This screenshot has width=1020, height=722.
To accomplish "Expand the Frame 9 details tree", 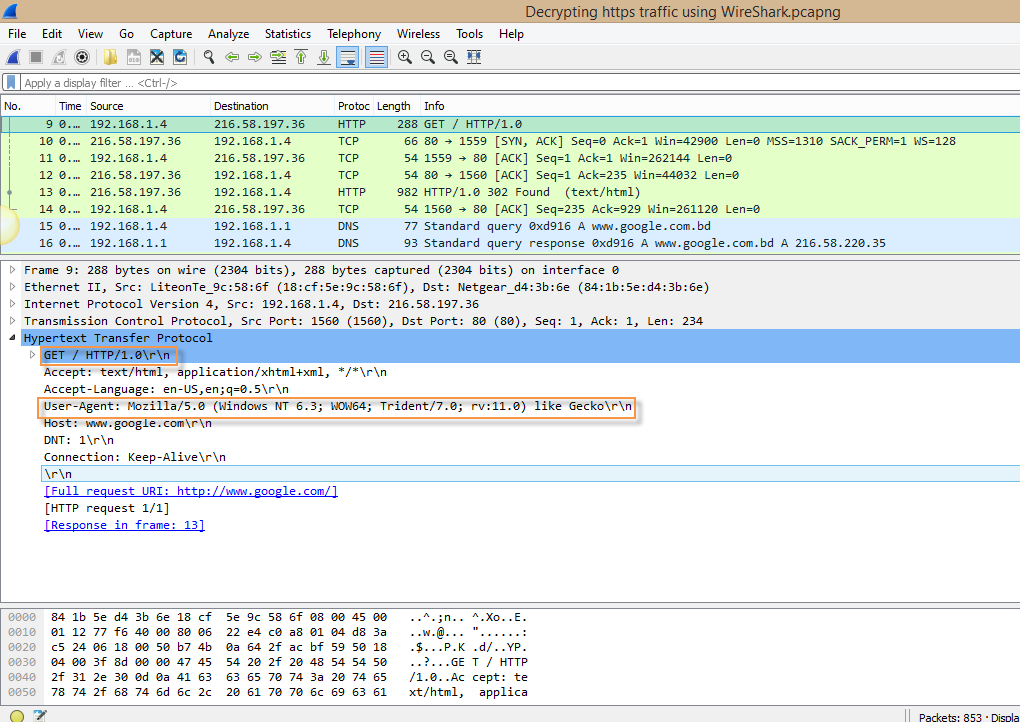I will pos(12,270).
